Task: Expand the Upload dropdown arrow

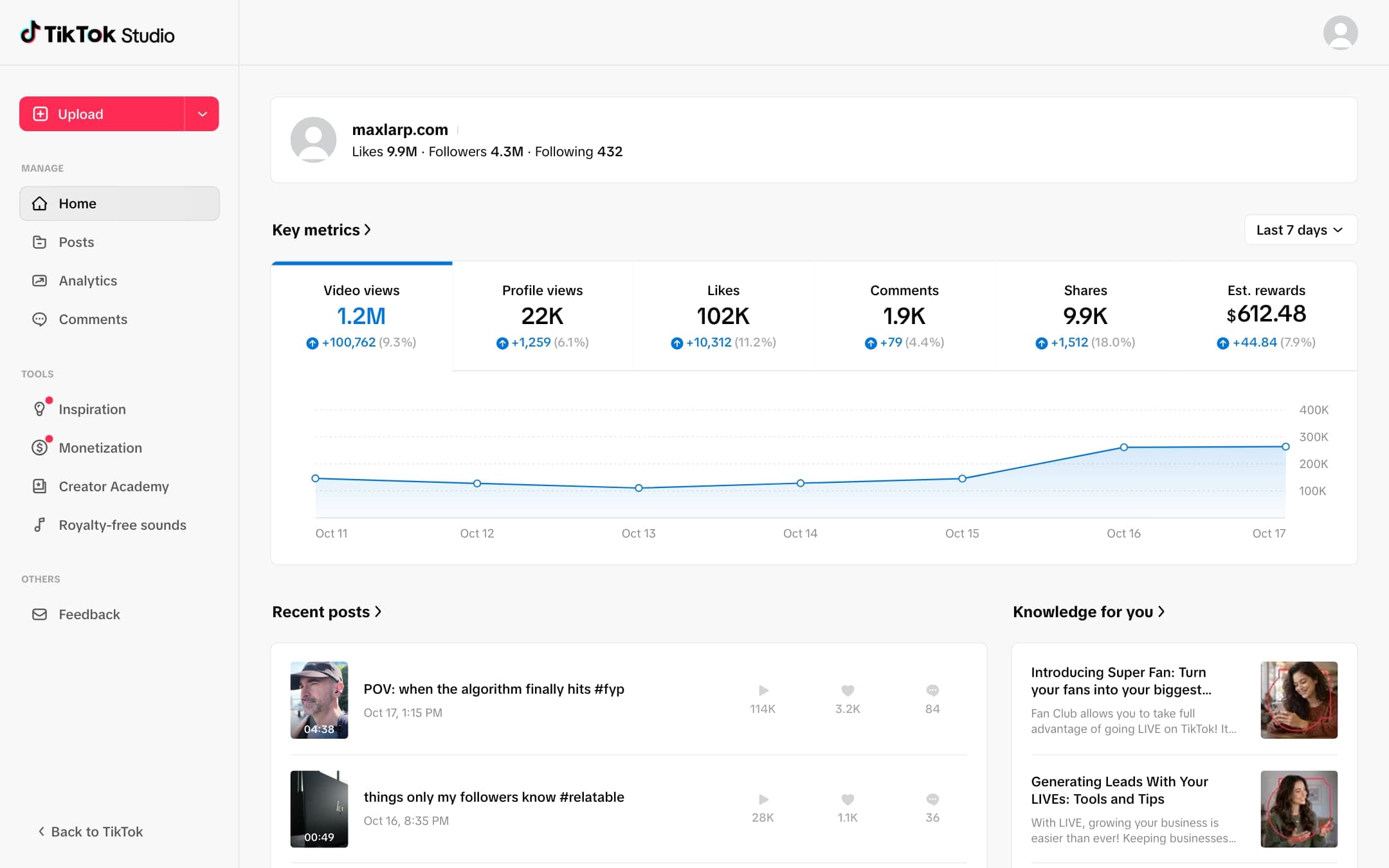Action: 202,114
